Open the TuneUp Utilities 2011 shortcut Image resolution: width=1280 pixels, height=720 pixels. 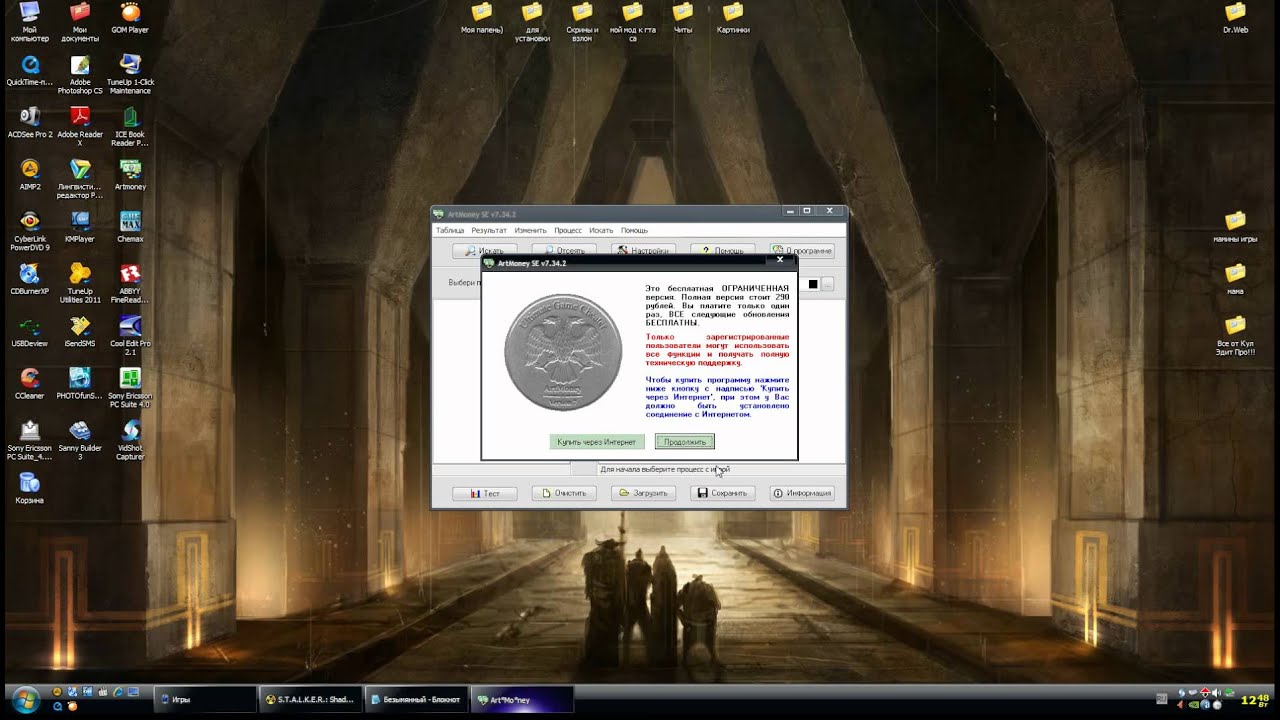[x=80, y=283]
